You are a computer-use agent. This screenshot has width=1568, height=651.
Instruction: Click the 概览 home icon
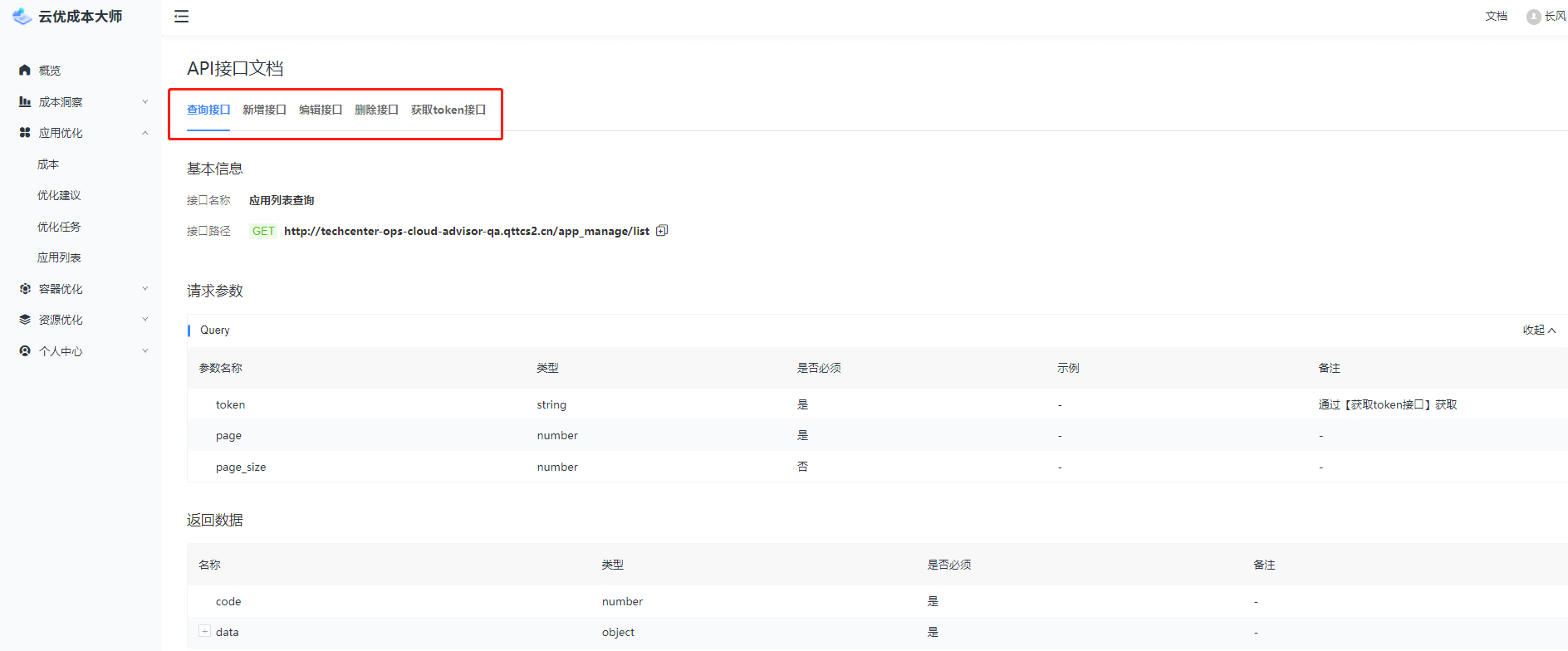(25, 71)
